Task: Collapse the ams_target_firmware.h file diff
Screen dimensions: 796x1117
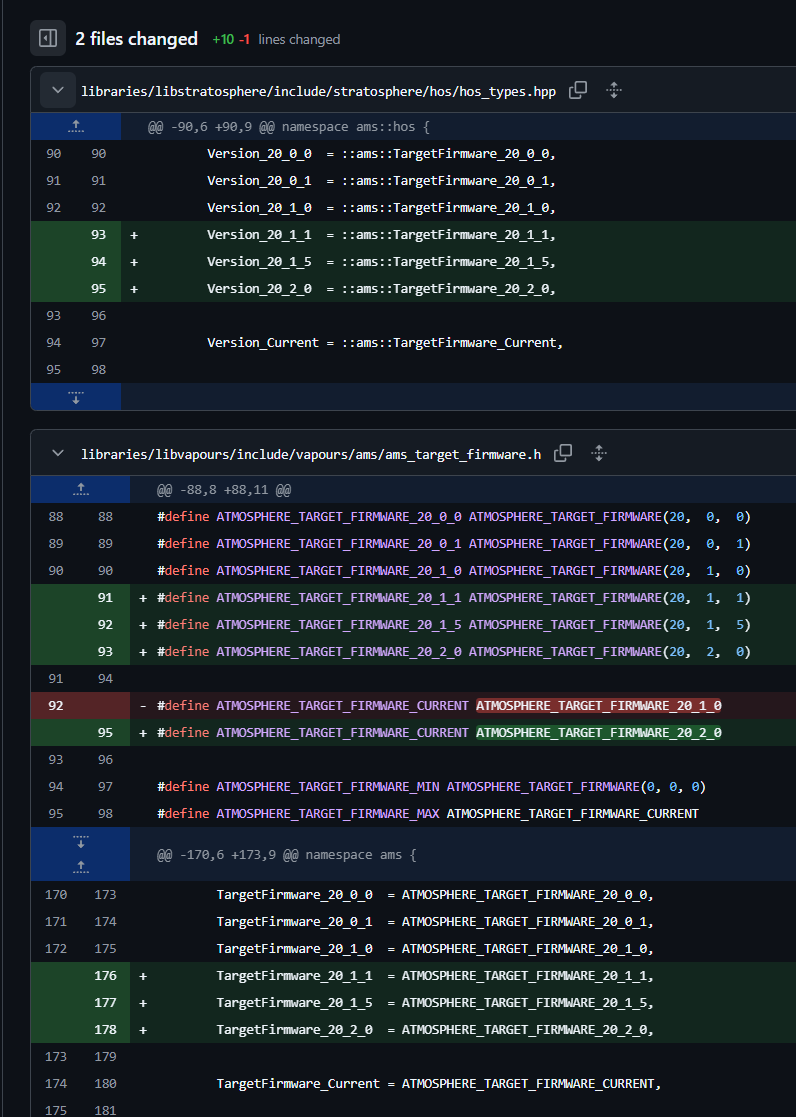Action: click(x=58, y=453)
